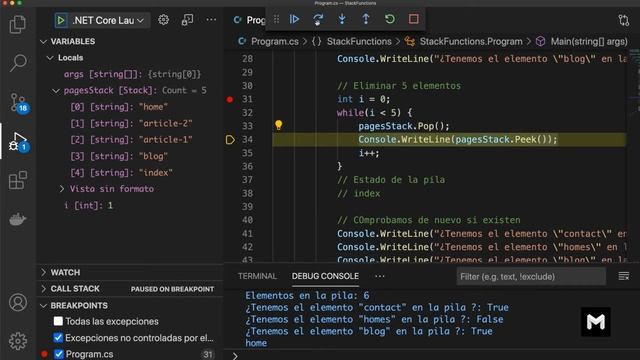Start debugging with green play button
The height and width of the screenshot is (360, 640).
click(x=61, y=20)
